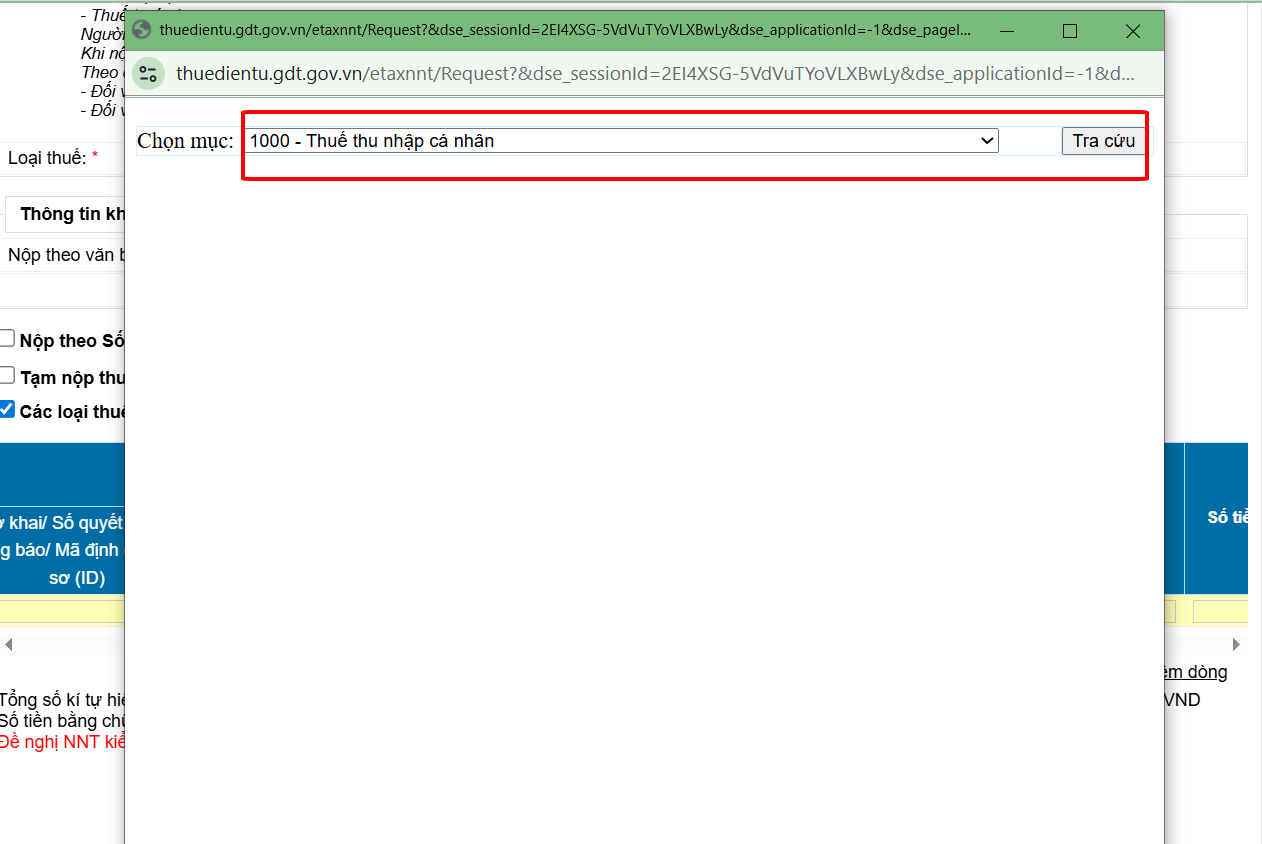1262x844 pixels.
Task: Click the globe icon in popup title bar
Action: click(x=141, y=30)
